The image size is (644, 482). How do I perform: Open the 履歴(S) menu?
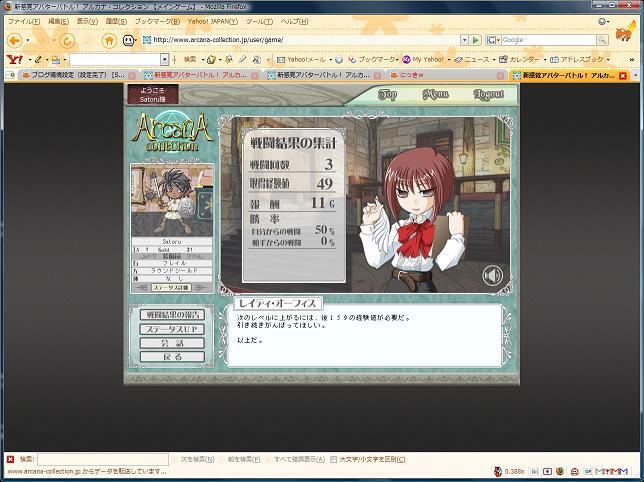tap(116, 21)
